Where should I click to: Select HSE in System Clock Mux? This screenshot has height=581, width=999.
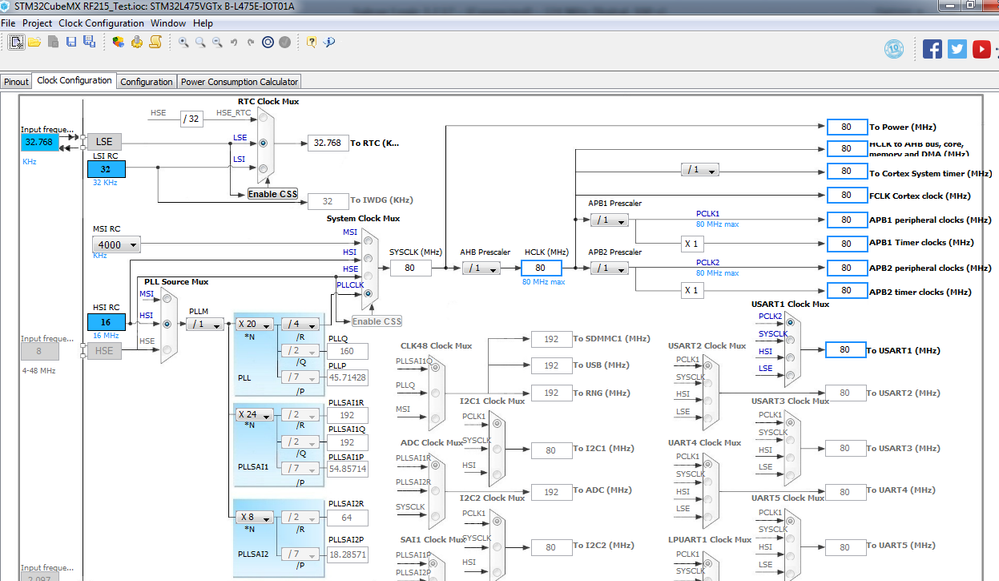[368, 276]
